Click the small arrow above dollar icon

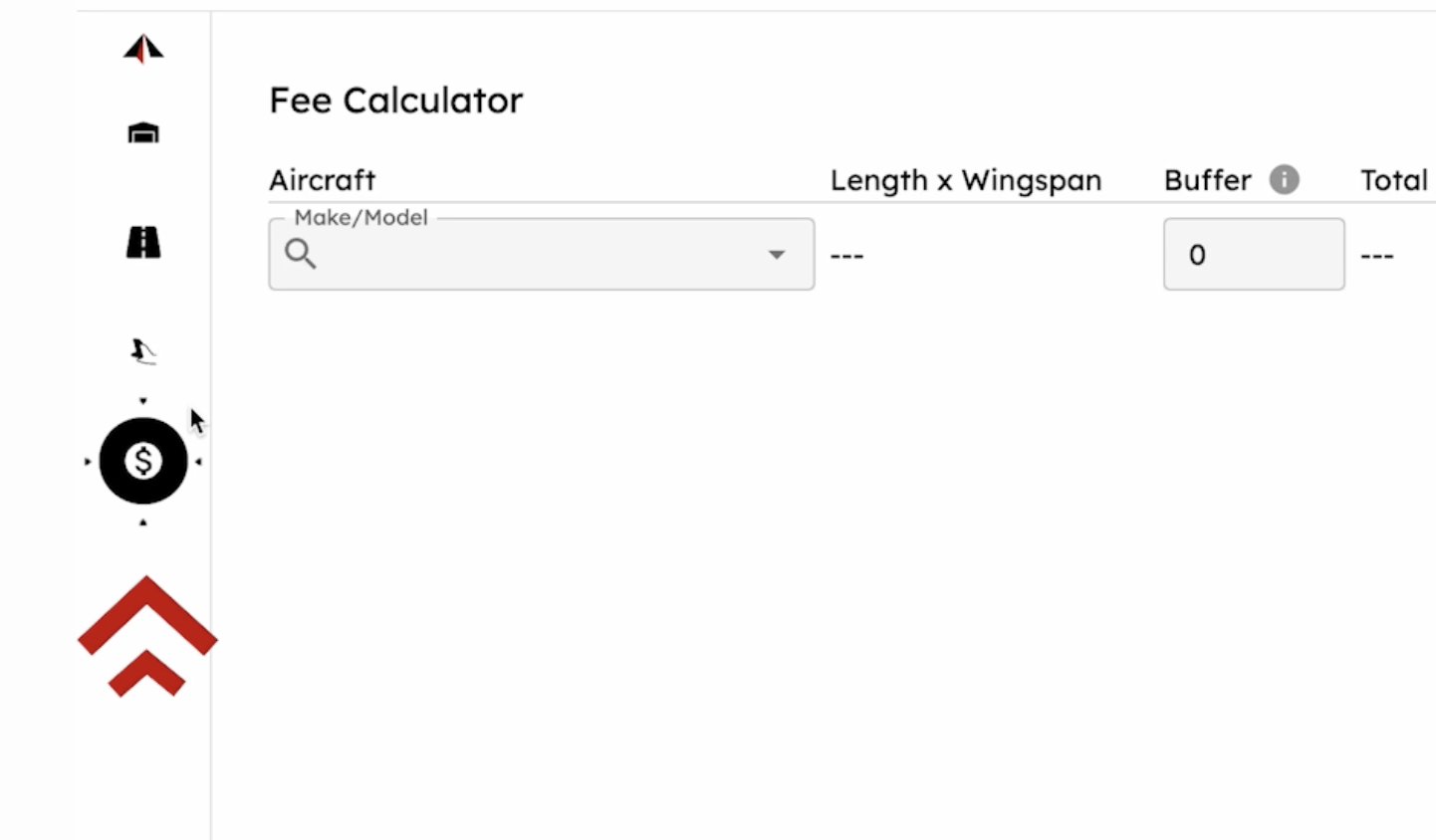pyautogui.click(x=143, y=401)
